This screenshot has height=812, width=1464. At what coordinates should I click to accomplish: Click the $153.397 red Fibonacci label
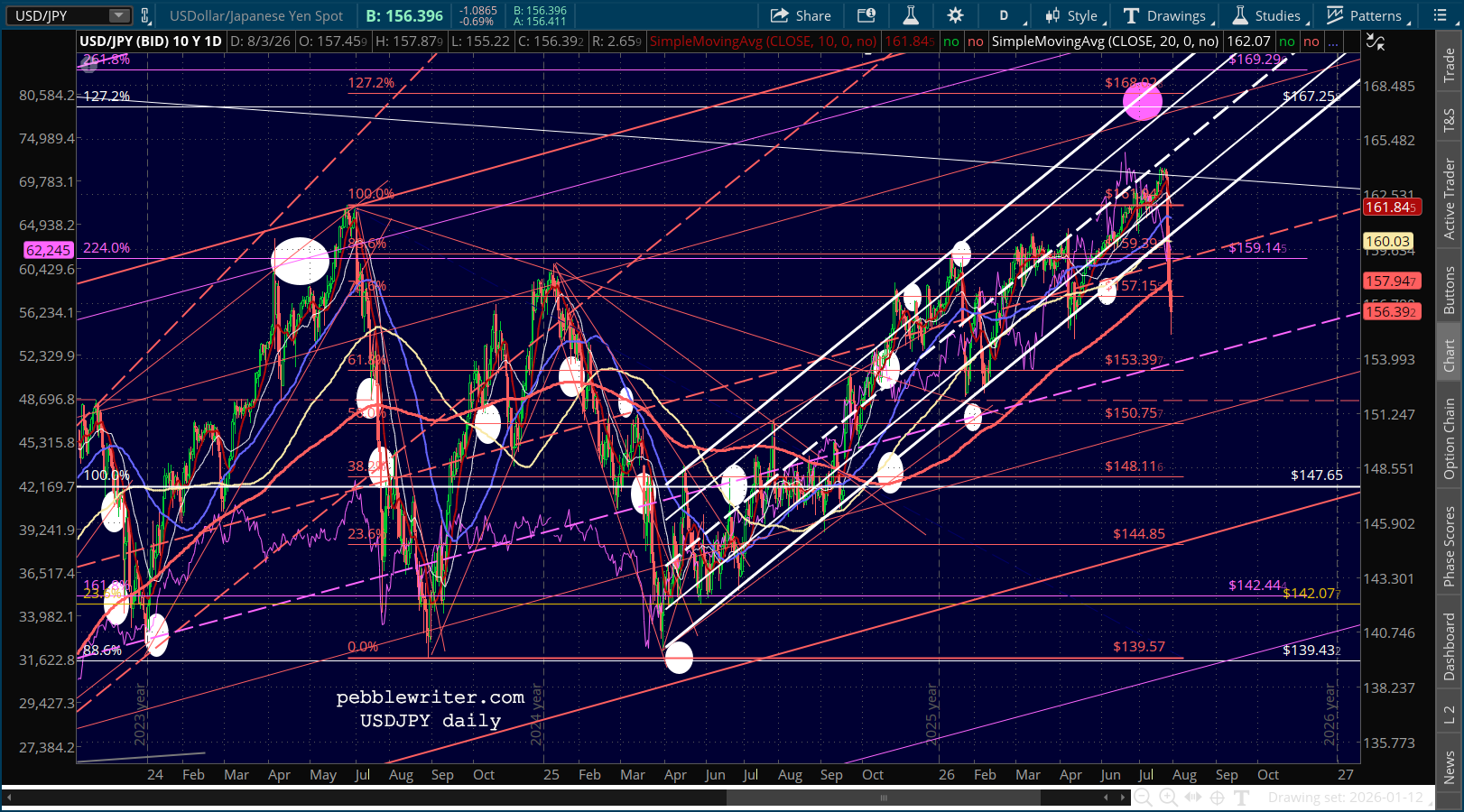1134,359
